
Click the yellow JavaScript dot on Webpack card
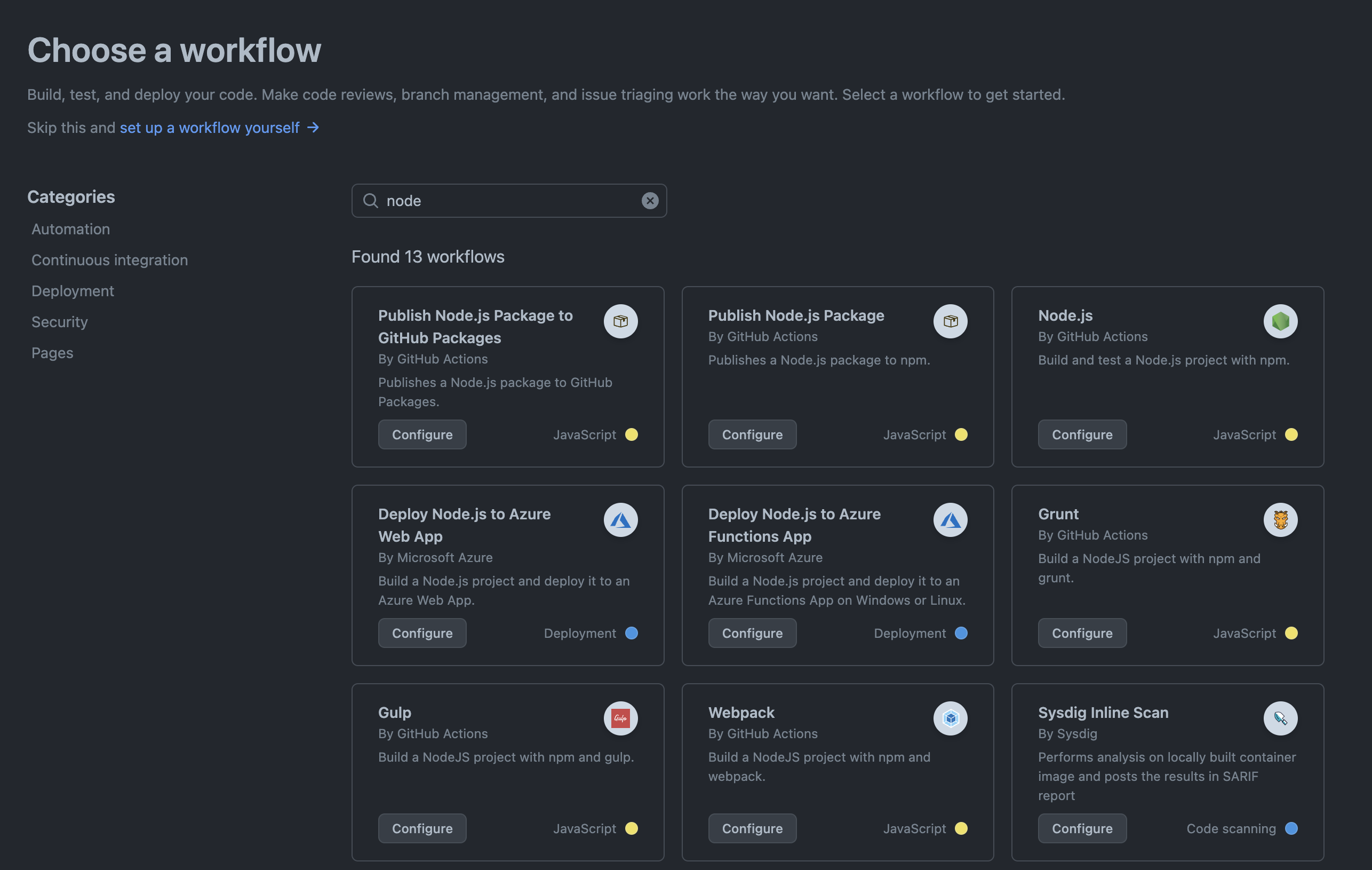pyautogui.click(x=961, y=828)
